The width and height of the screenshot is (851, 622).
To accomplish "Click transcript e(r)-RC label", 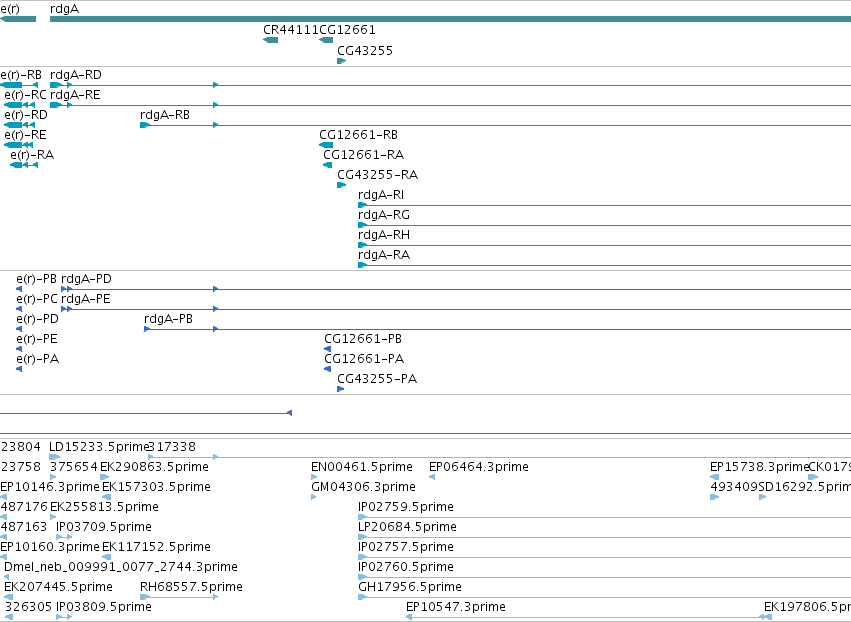I will click(x=25, y=95).
